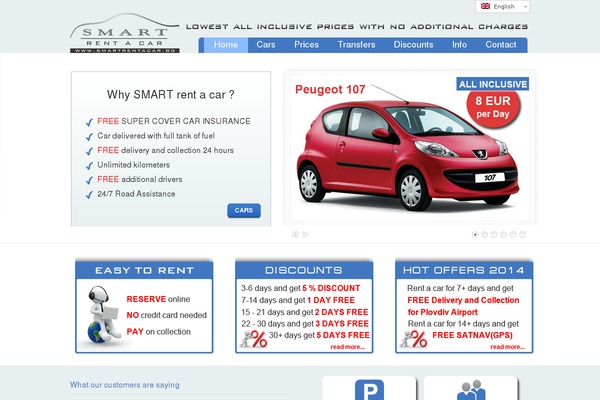
Task: Select the sixth slideshow dot
Action: click(522, 234)
